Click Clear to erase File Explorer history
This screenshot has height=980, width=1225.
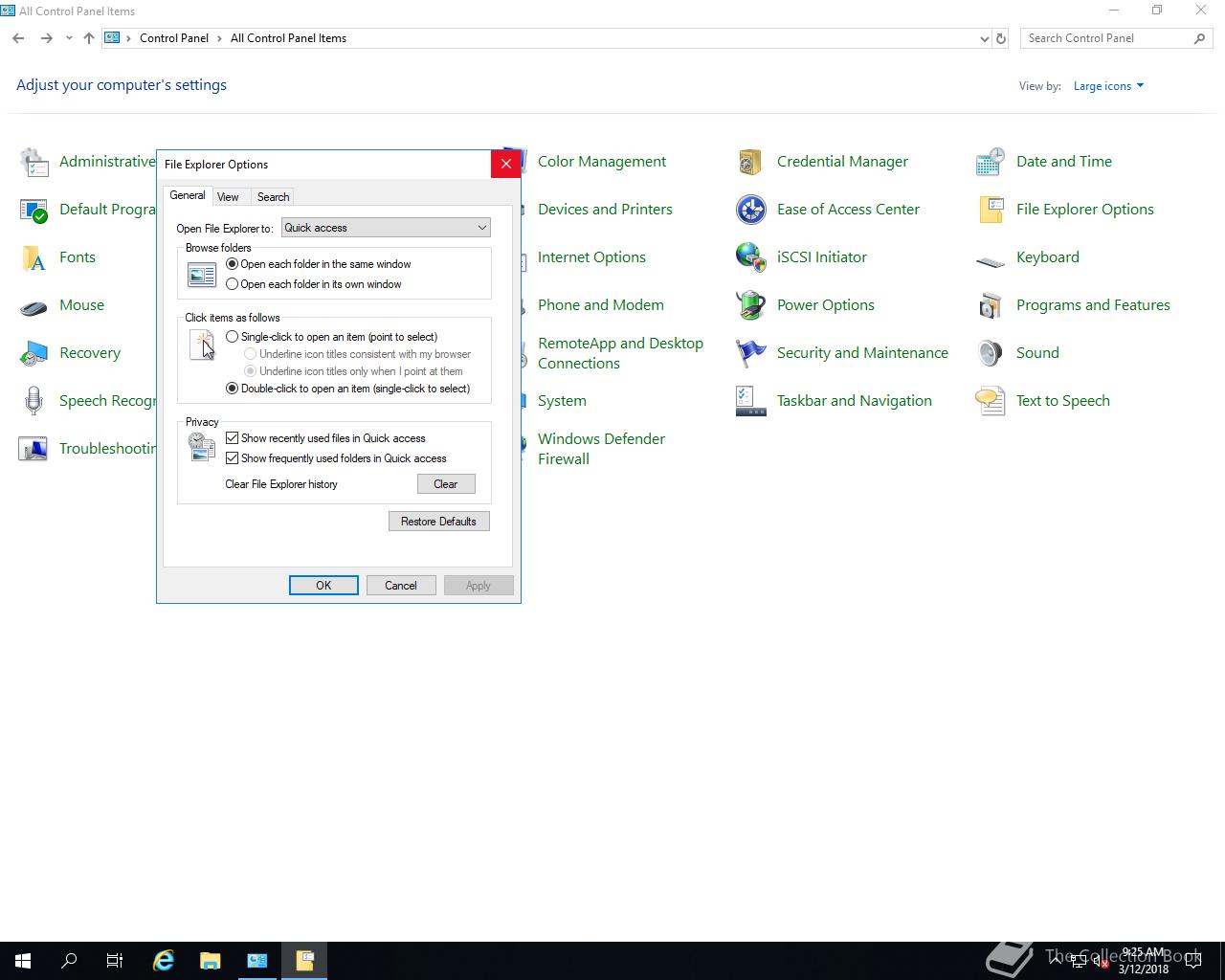pyautogui.click(x=446, y=484)
